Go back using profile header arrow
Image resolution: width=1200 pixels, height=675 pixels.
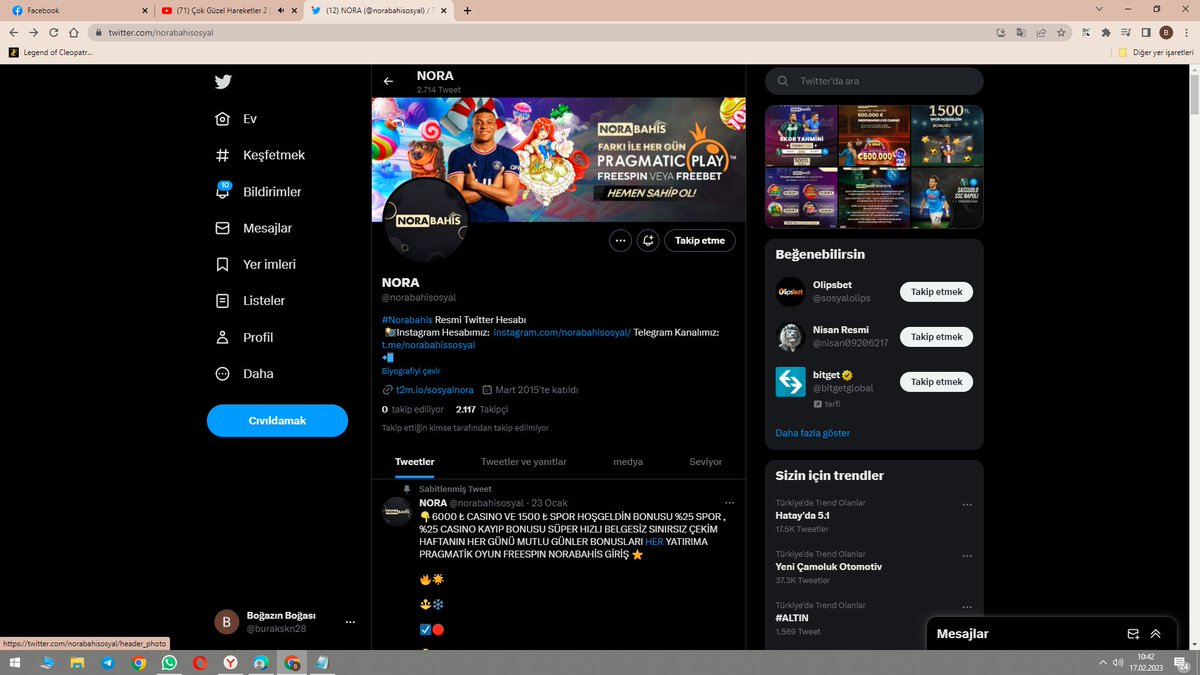coord(388,81)
